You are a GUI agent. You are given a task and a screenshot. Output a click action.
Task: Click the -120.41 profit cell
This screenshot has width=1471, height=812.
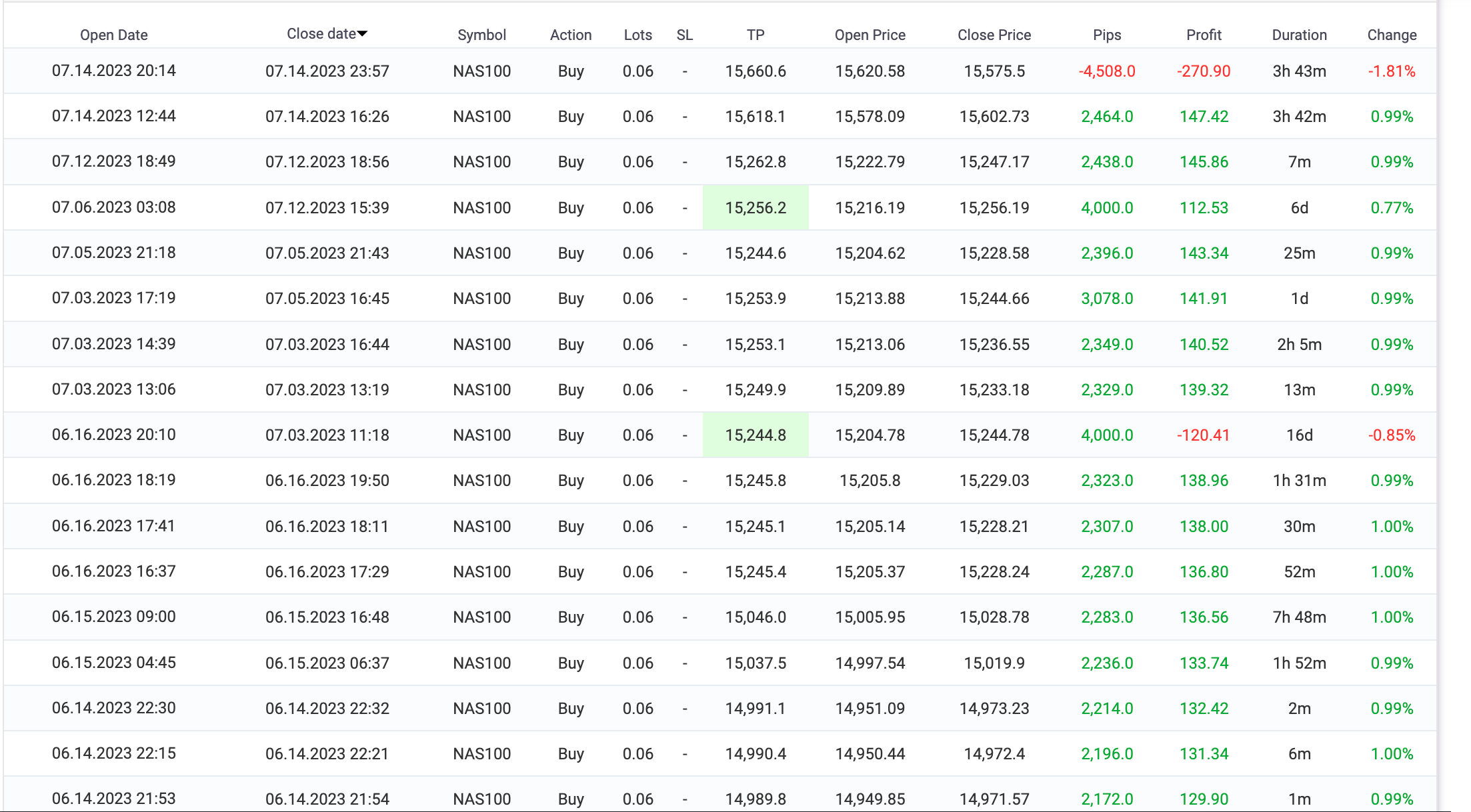[x=1203, y=435]
